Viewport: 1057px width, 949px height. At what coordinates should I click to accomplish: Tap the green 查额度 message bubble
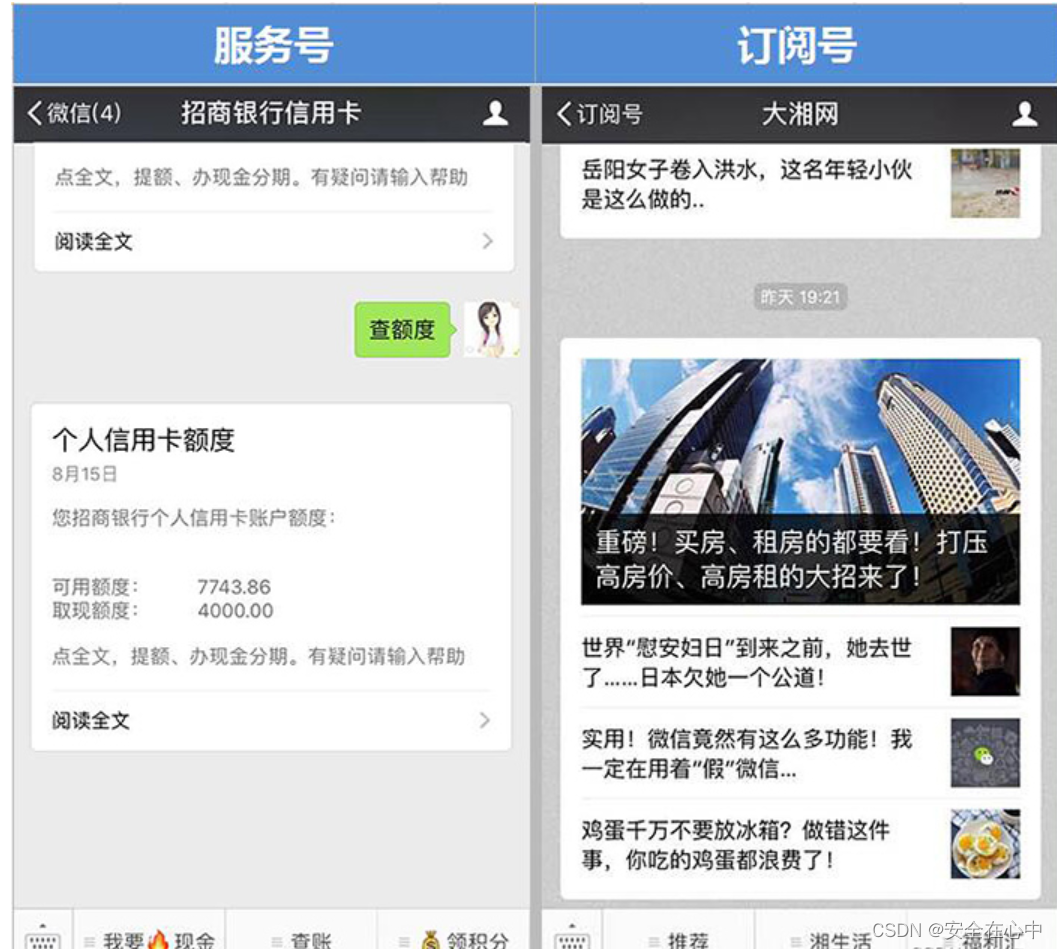tap(403, 329)
